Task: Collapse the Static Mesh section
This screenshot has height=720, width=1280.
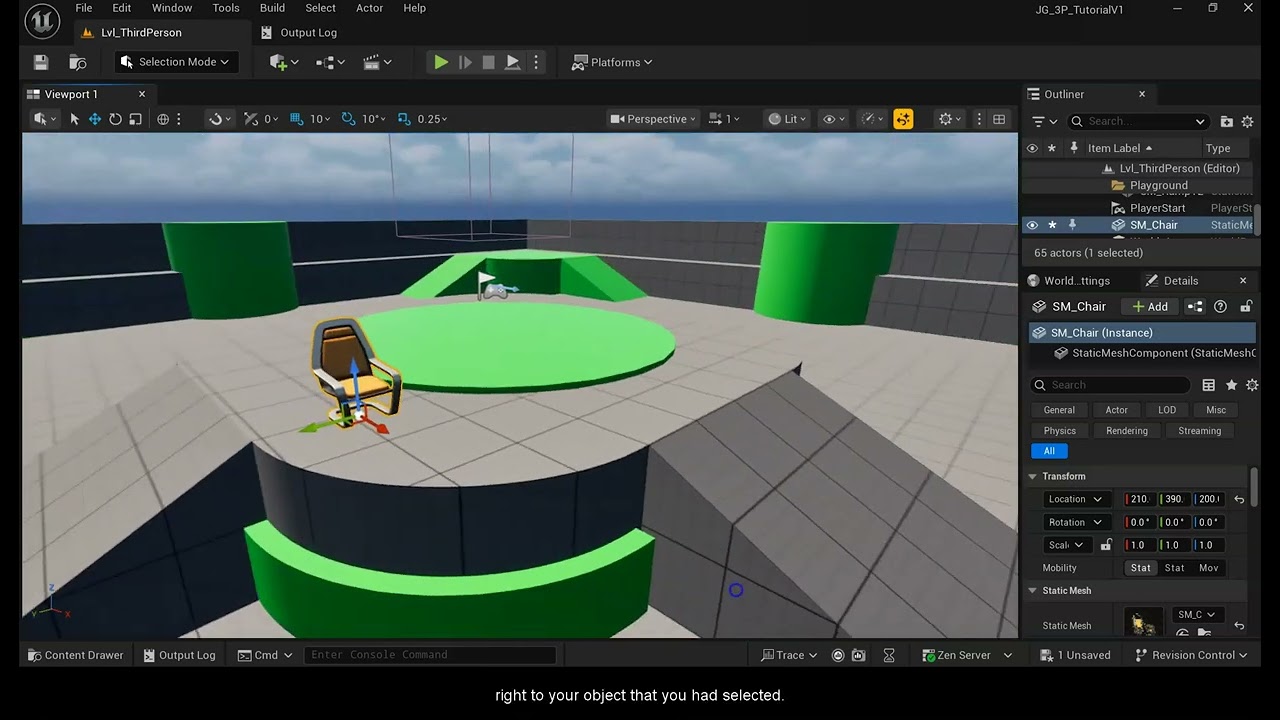Action: (x=1033, y=591)
